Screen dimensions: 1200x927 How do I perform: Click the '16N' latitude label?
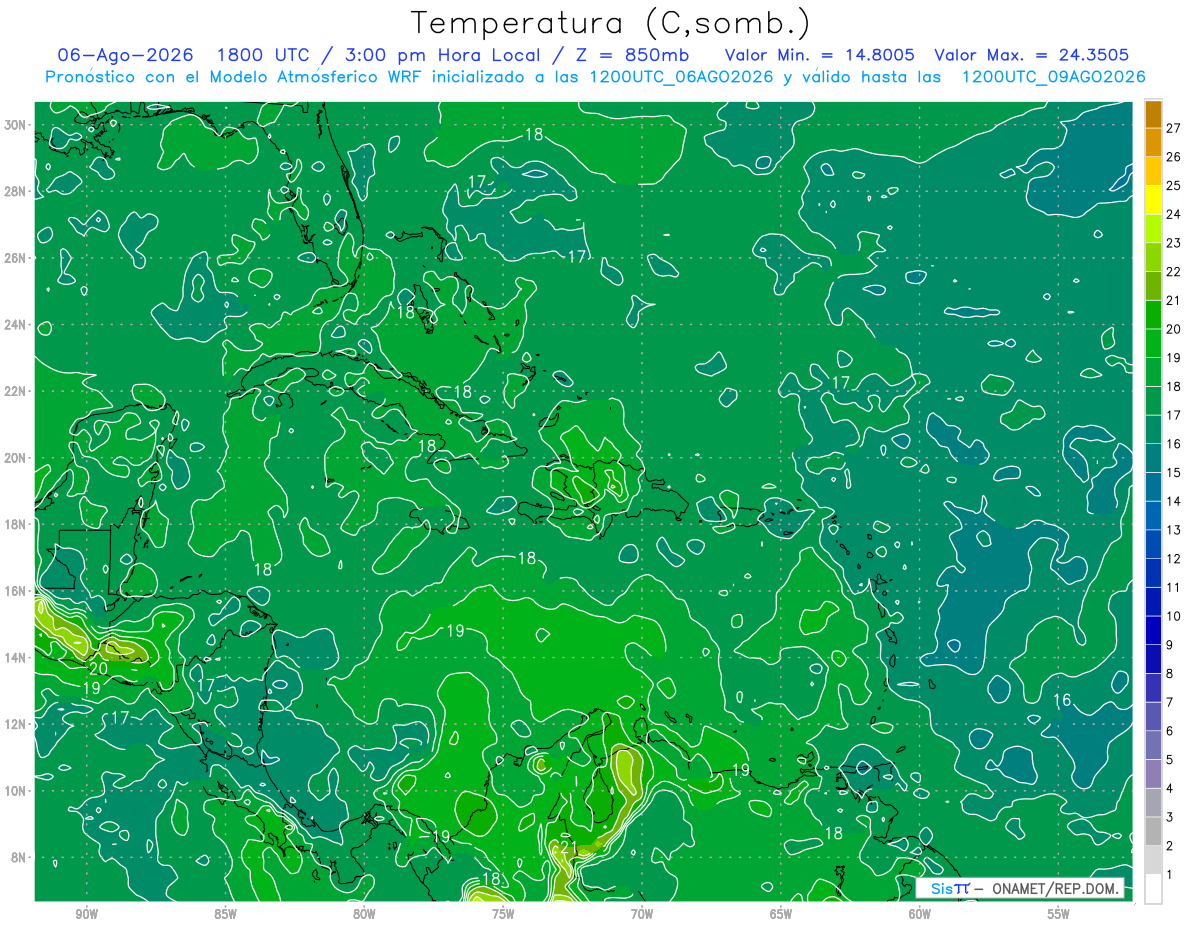point(16,591)
